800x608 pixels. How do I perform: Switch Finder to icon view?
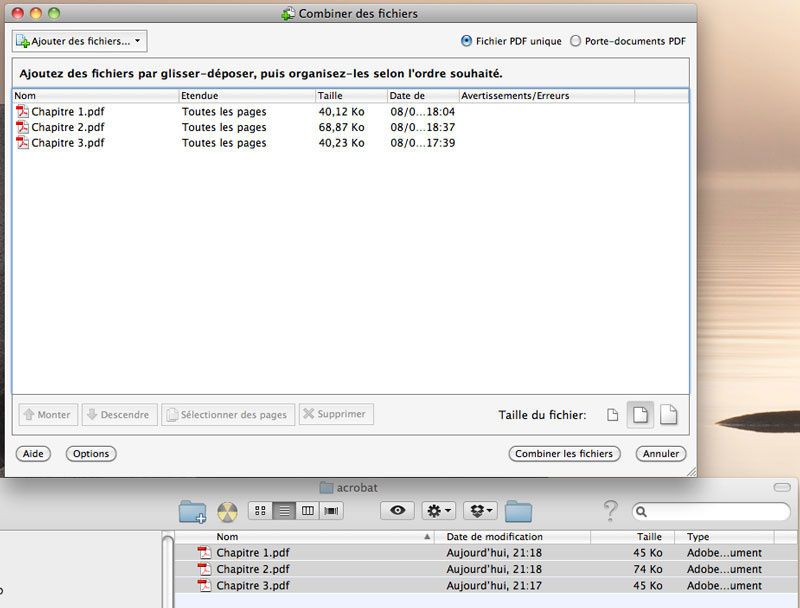(260, 511)
